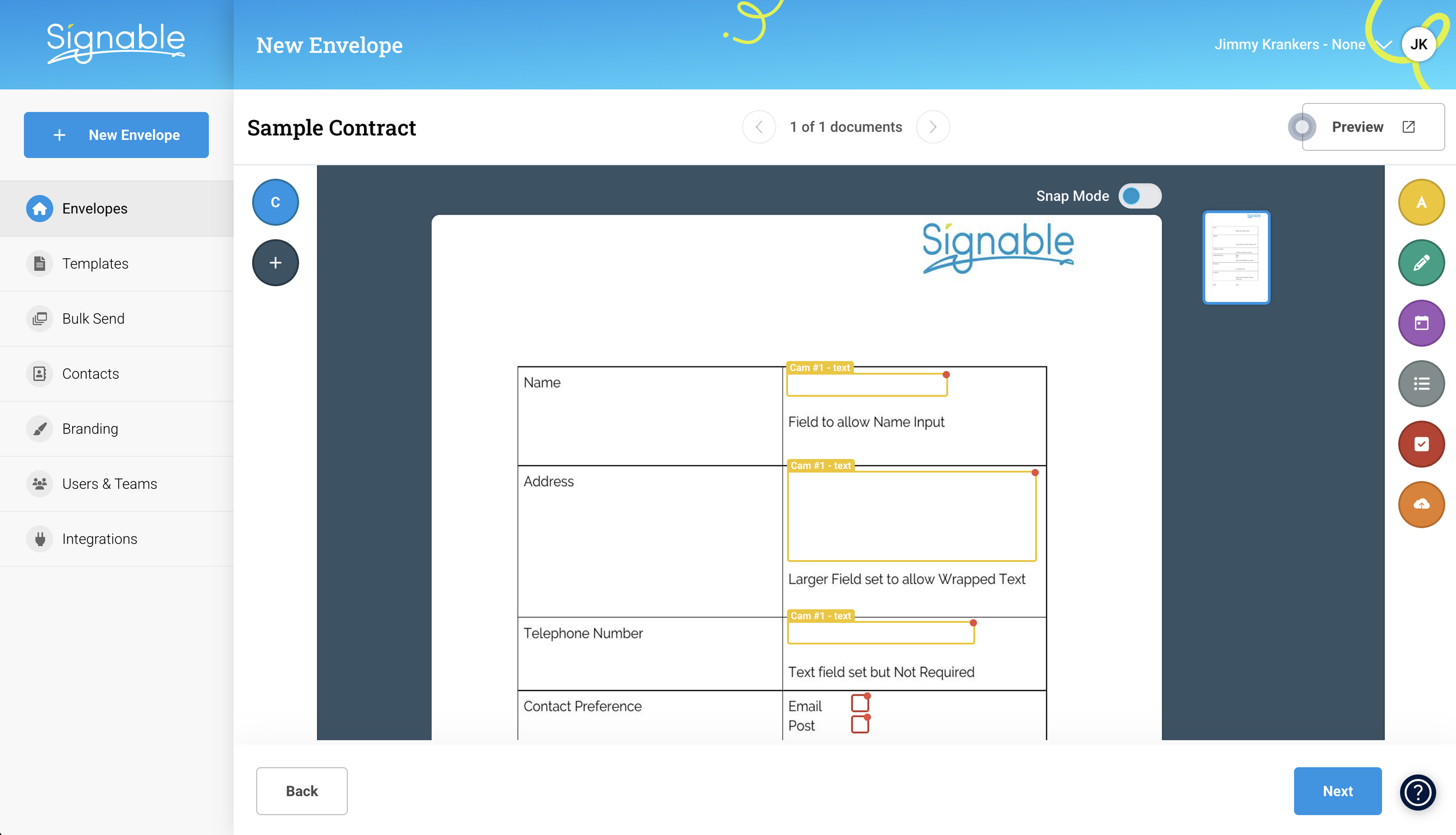This screenshot has width=1456, height=835.
Task: Select the page one thumbnail preview
Action: tap(1236, 257)
